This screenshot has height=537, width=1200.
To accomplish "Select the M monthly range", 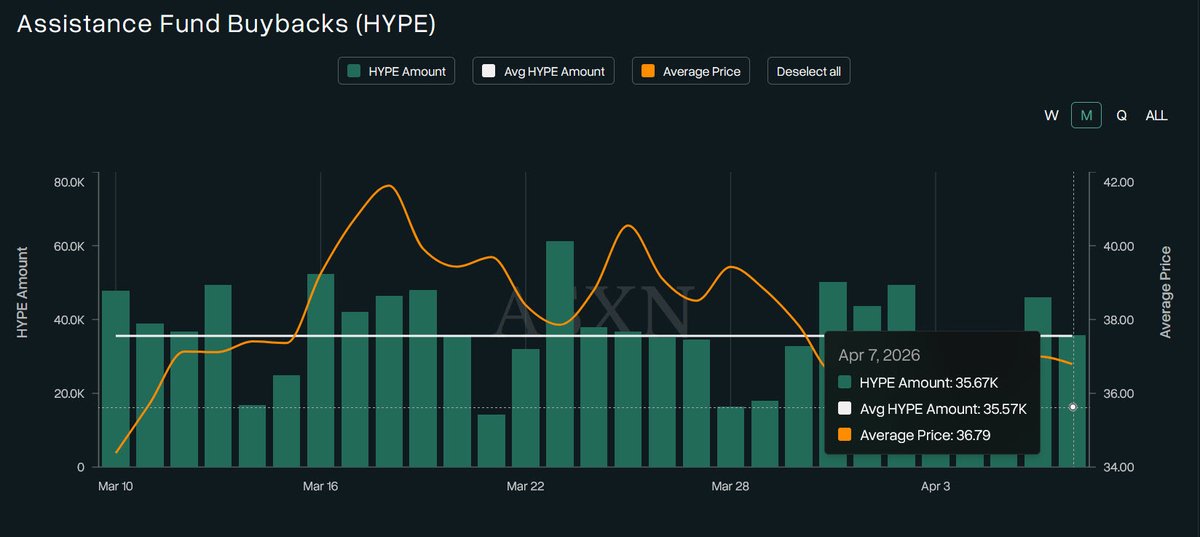I will [x=1086, y=115].
